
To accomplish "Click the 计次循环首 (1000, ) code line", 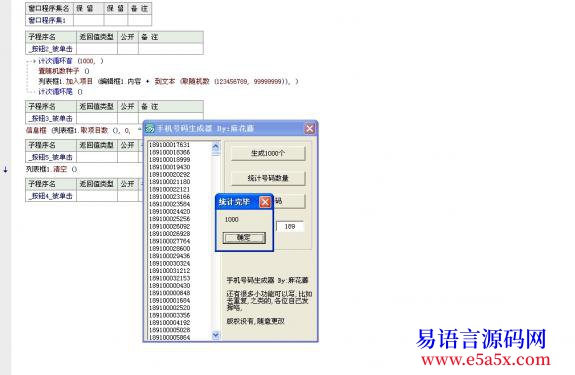I will click(x=71, y=61).
